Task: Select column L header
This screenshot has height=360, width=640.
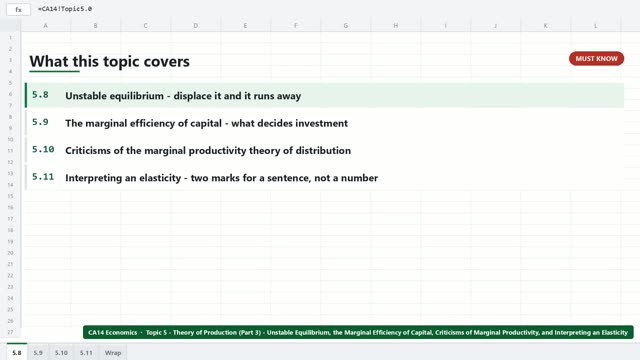Action: tap(596, 25)
